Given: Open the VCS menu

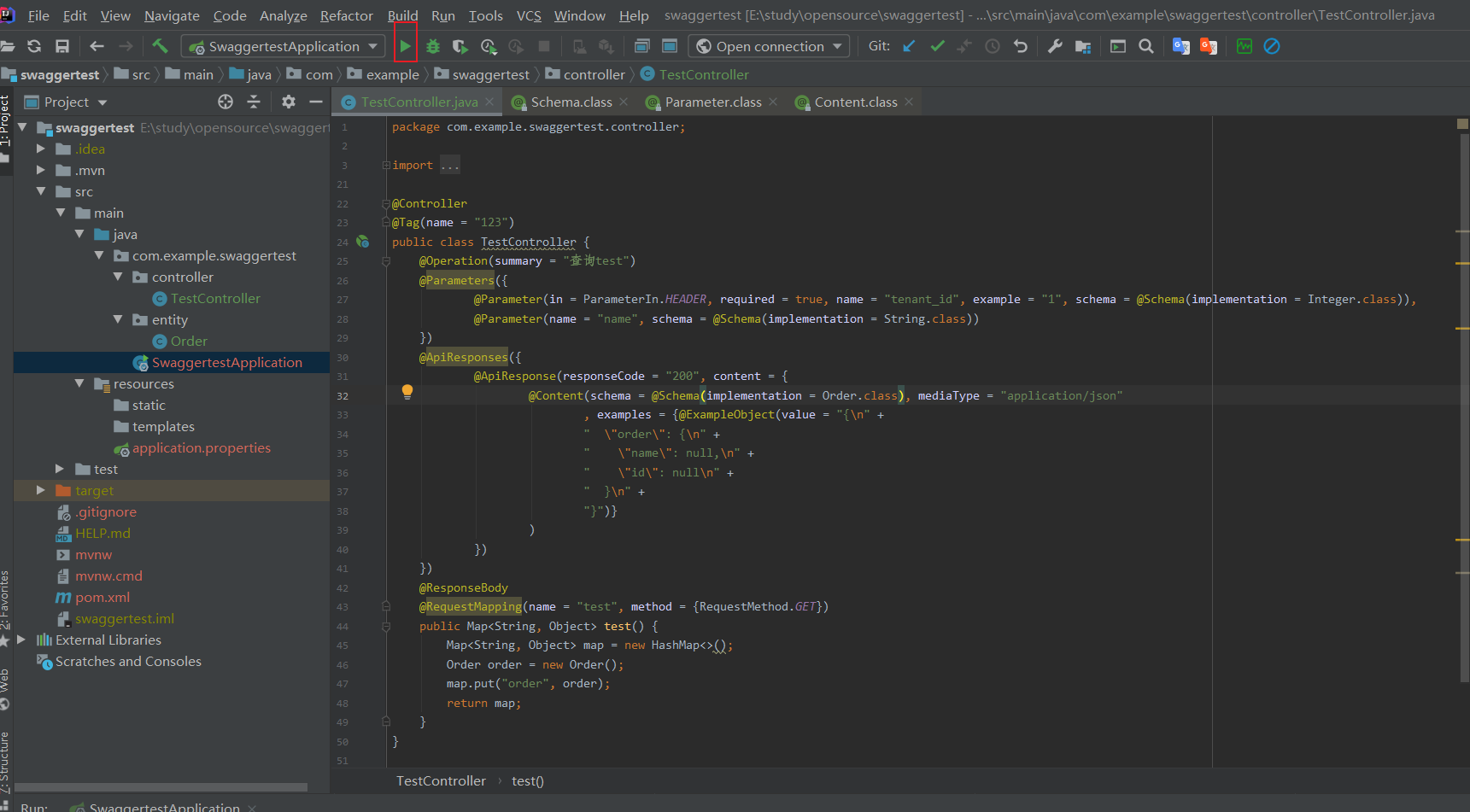Looking at the screenshot, I should click(x=529, y=15).
